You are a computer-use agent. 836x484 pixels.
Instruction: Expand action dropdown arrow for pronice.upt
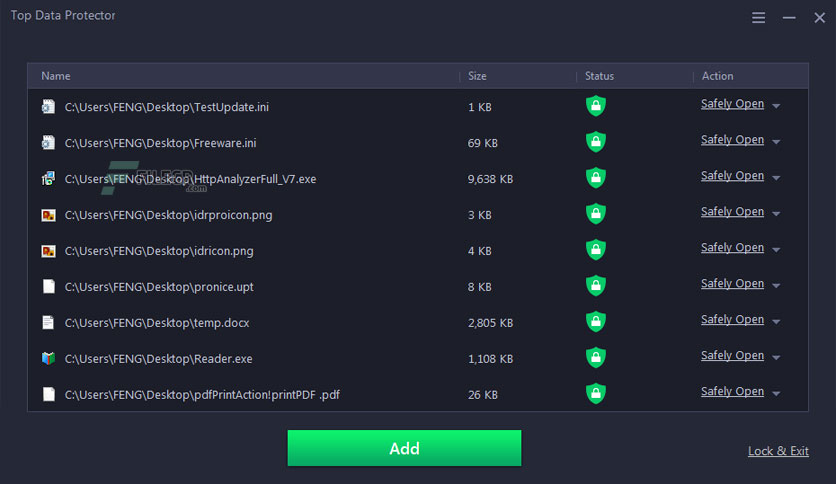776,286
